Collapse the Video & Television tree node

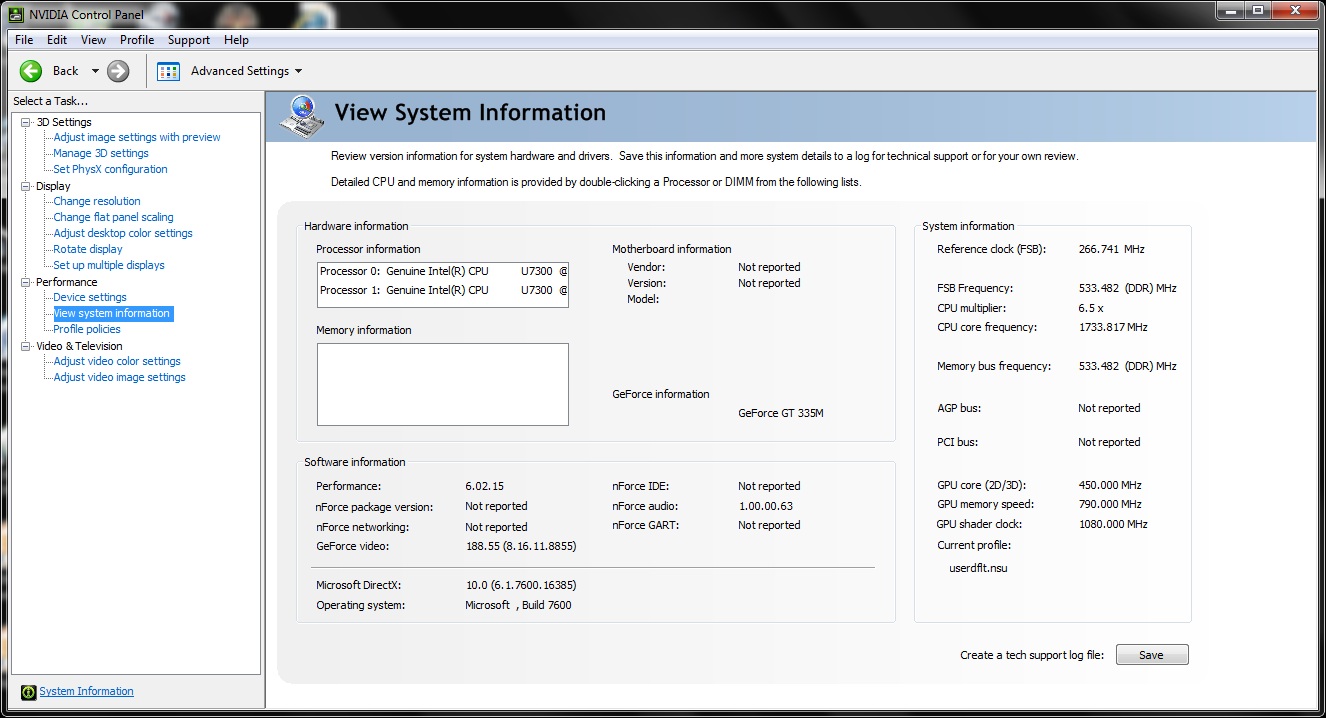[x=26, y=346]
